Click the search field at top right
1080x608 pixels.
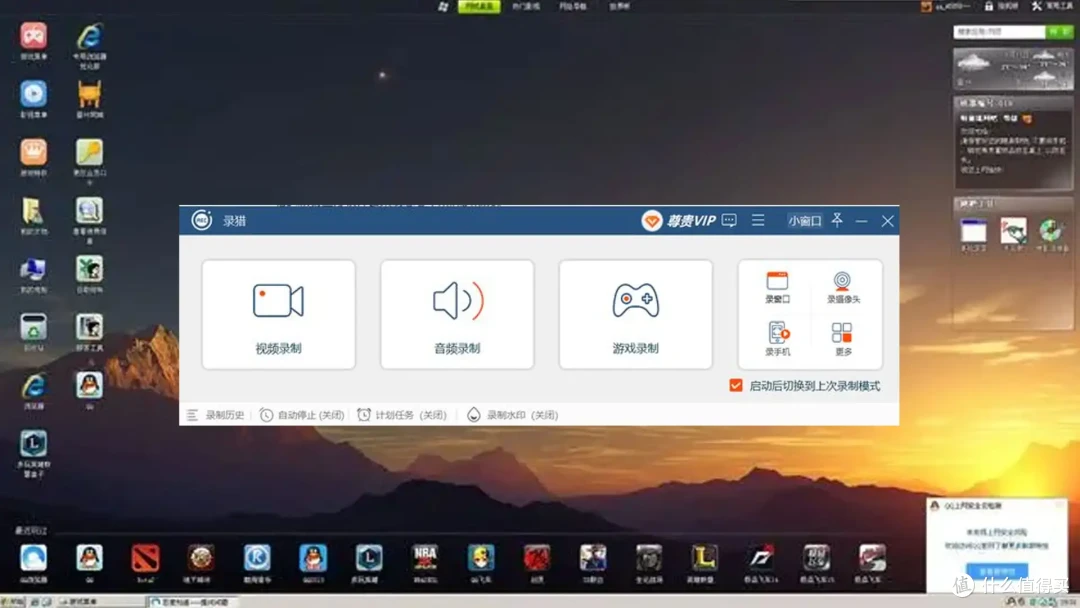[999, 32]
